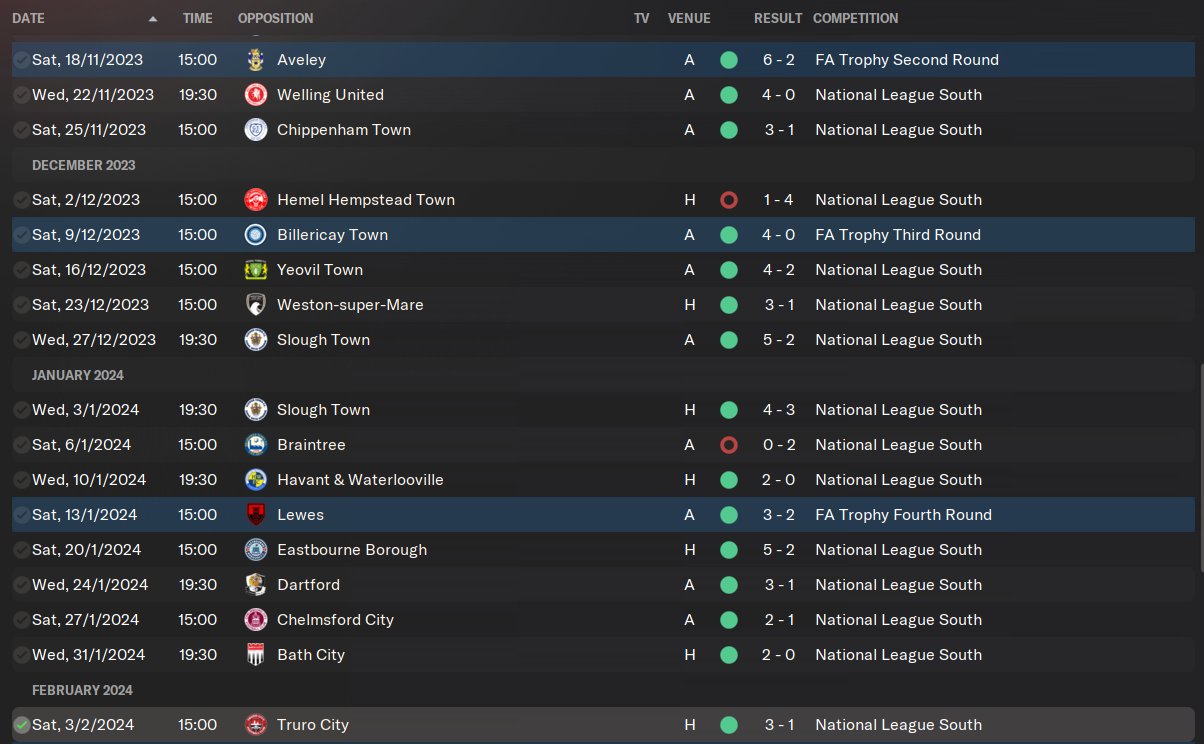Toggle the checkmark for the 6/1/2024 Braintree match
1204x744 pixels.
pyautogui.click(x=21, y=445)
